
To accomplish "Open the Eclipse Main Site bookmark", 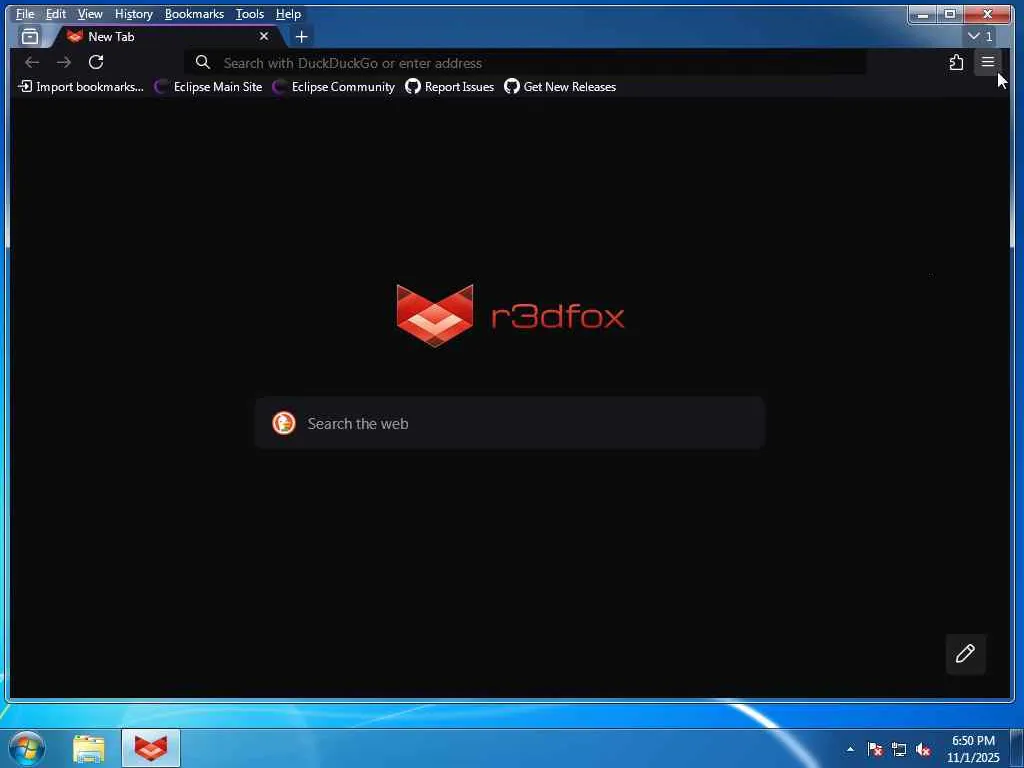I will pyautogui.click(x=208, y=86).
